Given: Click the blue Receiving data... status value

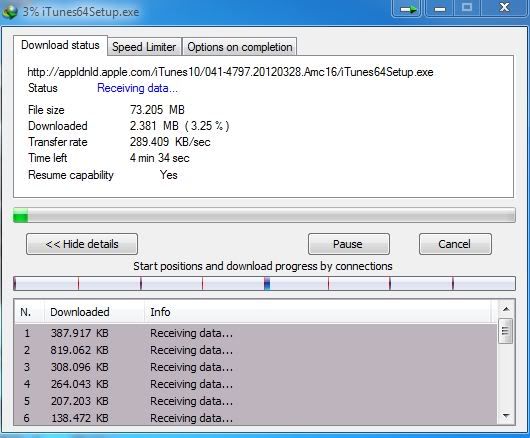Looking at the screenshot, I should click(x=137, y=88).
